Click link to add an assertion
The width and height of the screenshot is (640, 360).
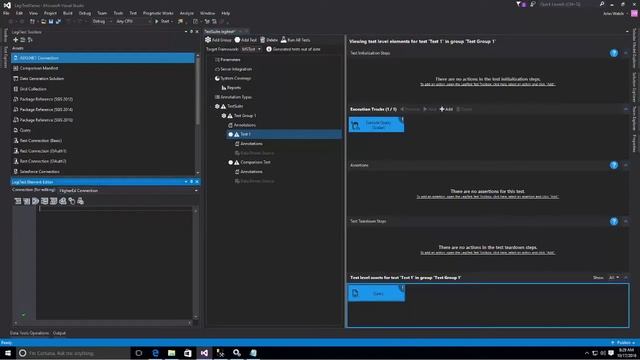click(x=488, y=197)
